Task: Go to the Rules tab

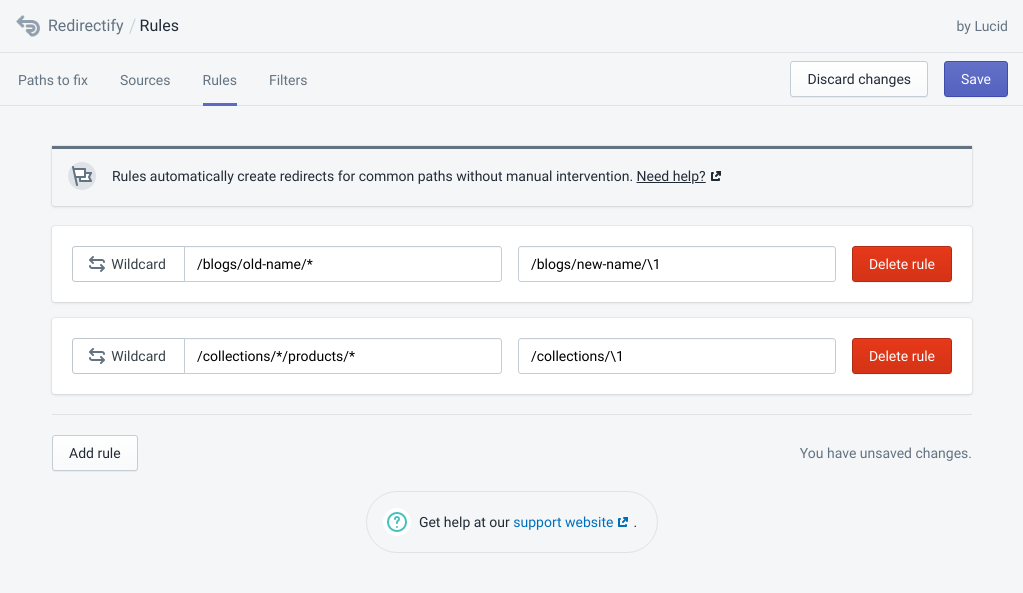Action: pyautogui.click(x=219, y=80)
